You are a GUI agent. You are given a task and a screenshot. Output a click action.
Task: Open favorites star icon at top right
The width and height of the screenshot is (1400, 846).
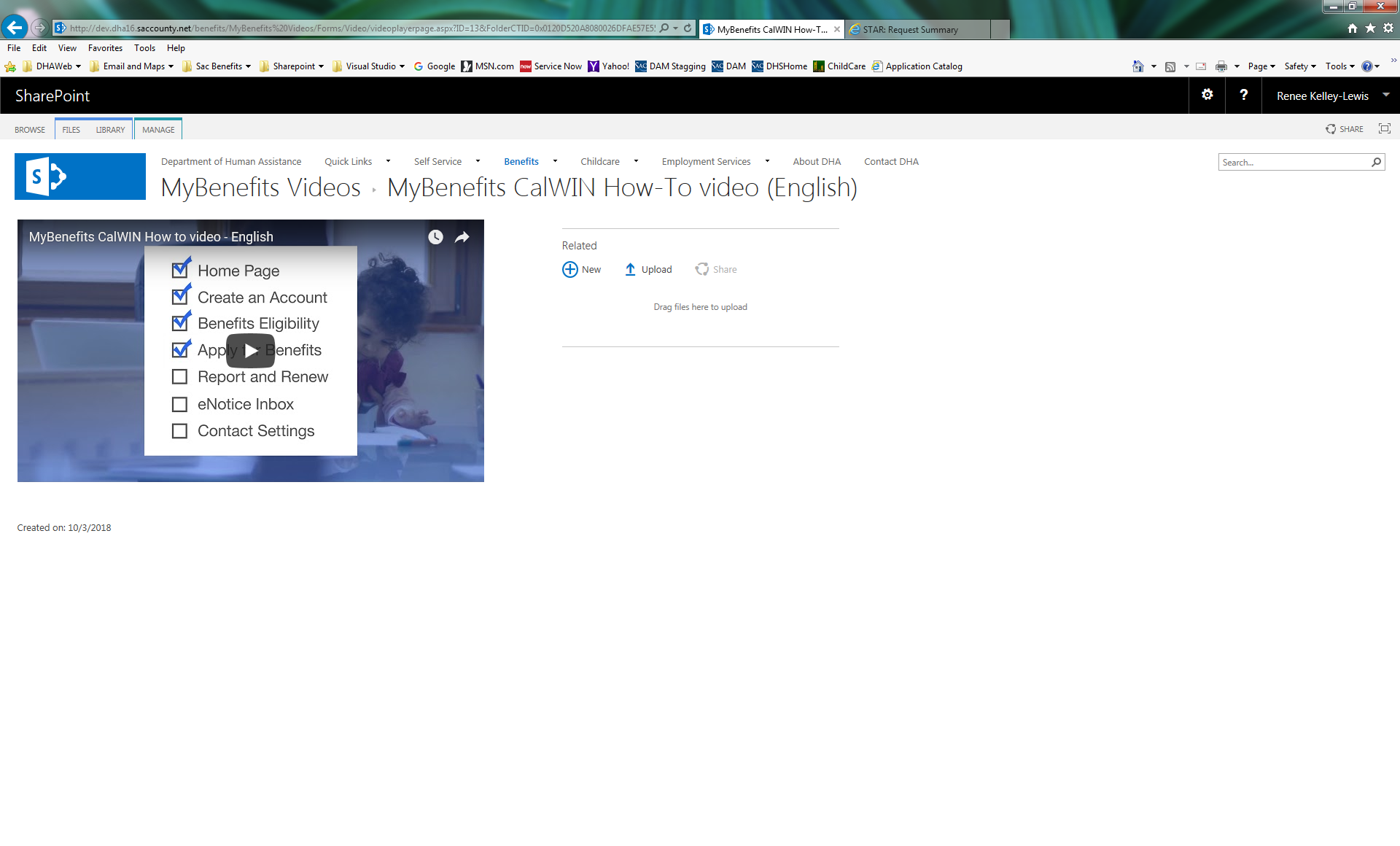point(1370,28)
